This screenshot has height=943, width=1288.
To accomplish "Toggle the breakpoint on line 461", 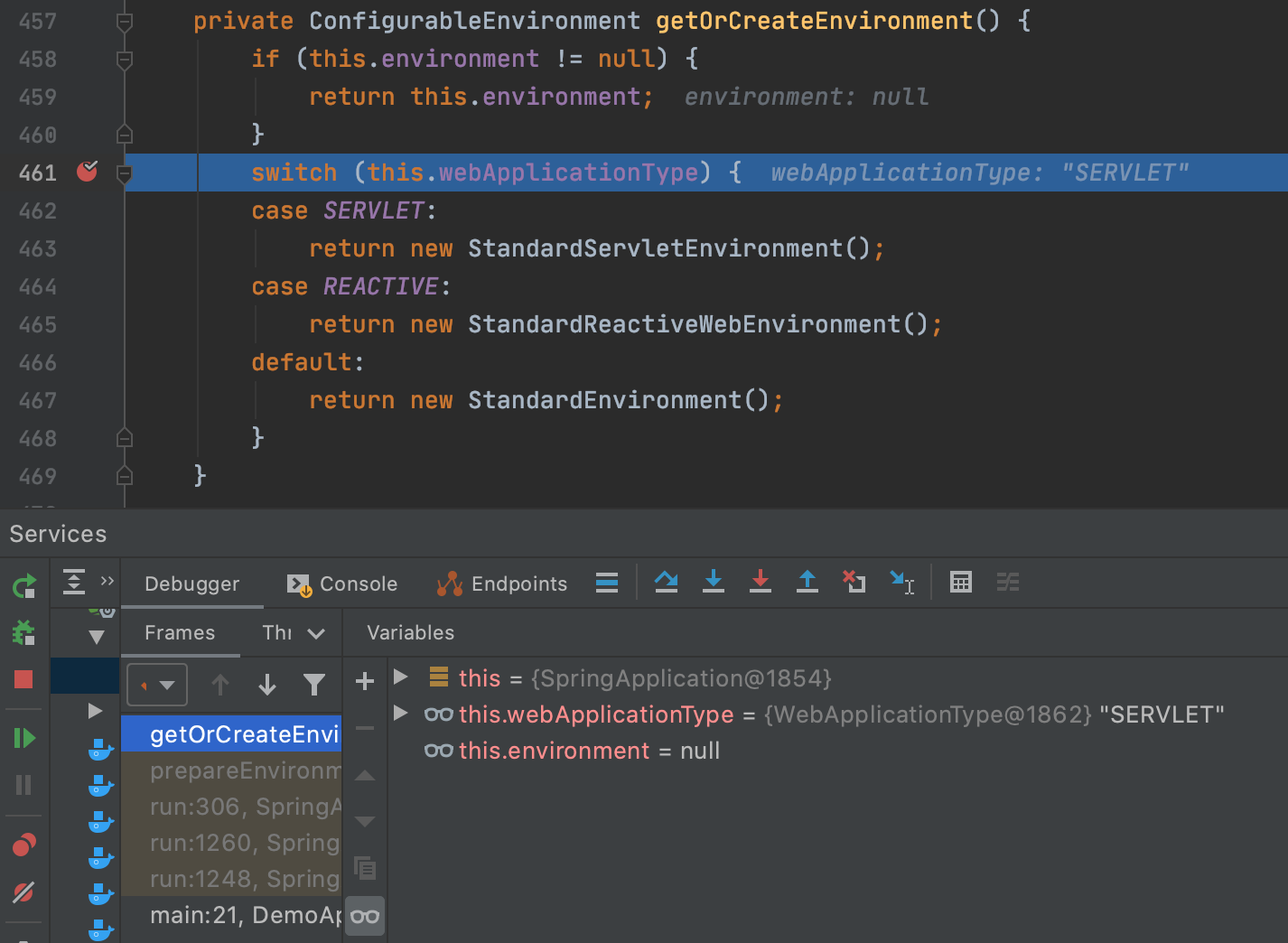I will pyautogui.click(x=88, y=171).
